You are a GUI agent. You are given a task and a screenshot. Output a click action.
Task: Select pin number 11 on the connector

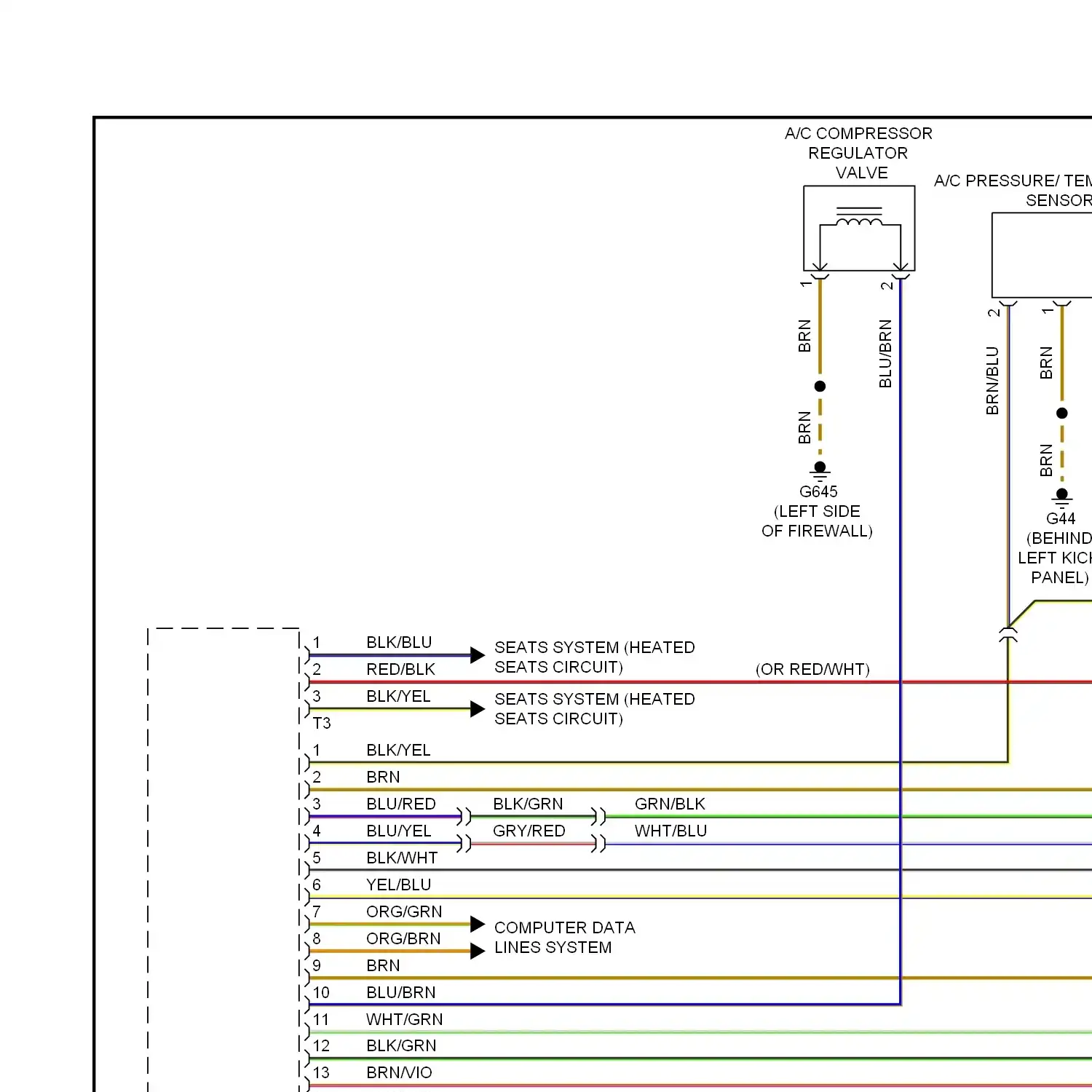click(321, 1019)
